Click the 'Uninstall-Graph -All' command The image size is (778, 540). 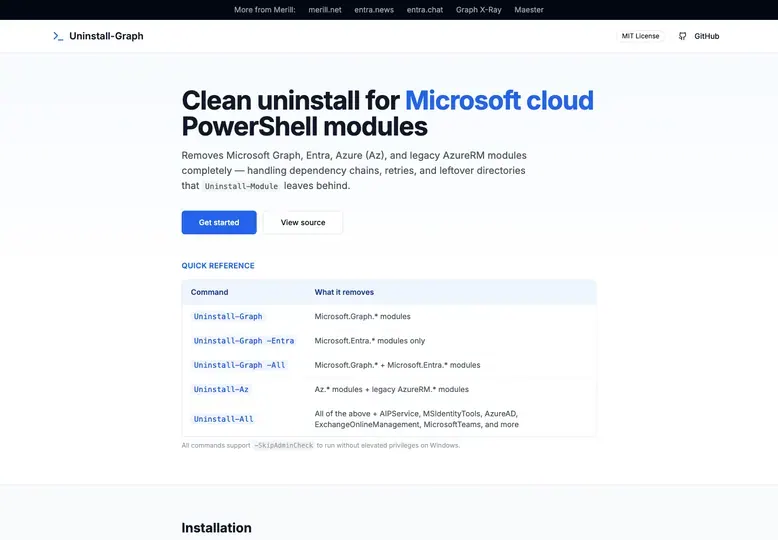click(x=240, y=365)
